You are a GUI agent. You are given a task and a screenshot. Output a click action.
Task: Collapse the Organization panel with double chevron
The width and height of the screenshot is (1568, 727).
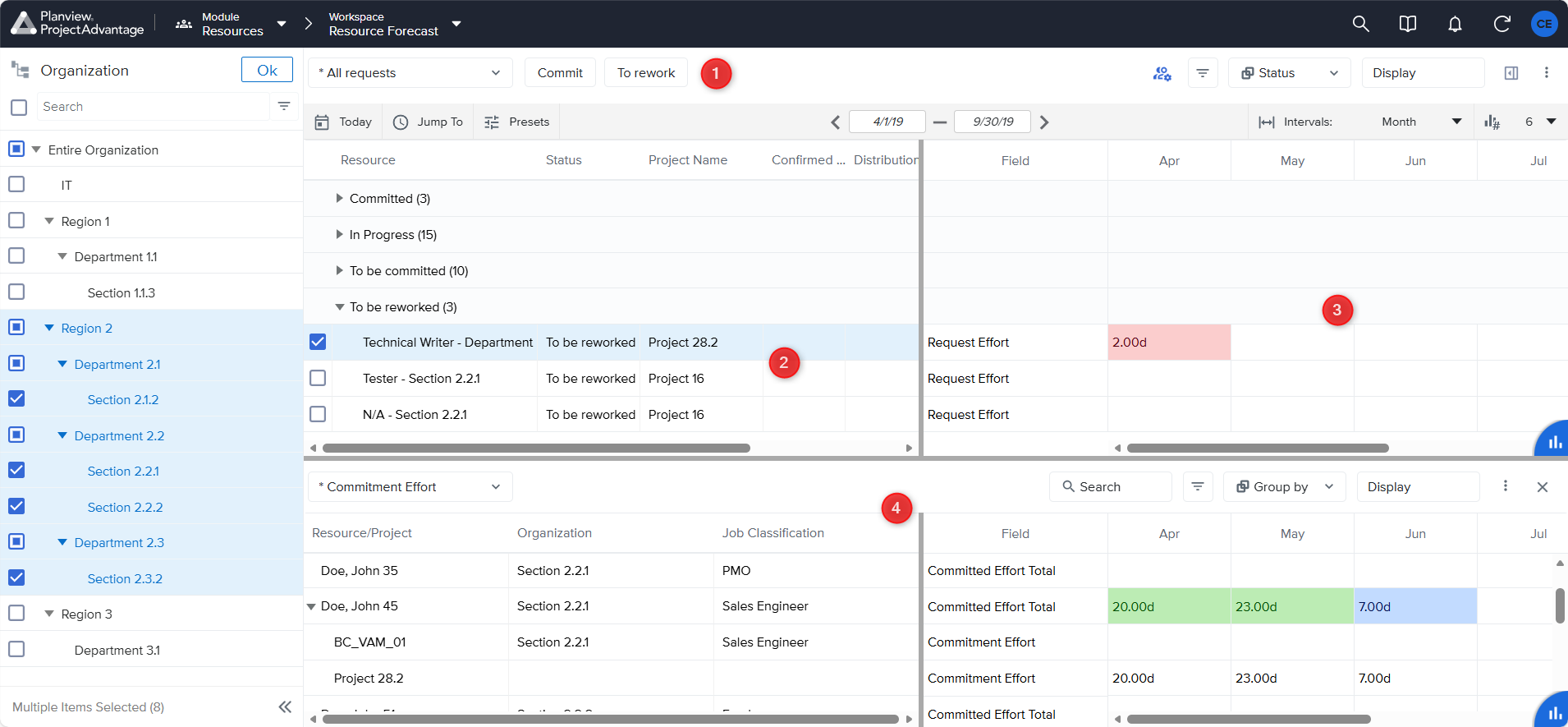[x=285, y=706]
